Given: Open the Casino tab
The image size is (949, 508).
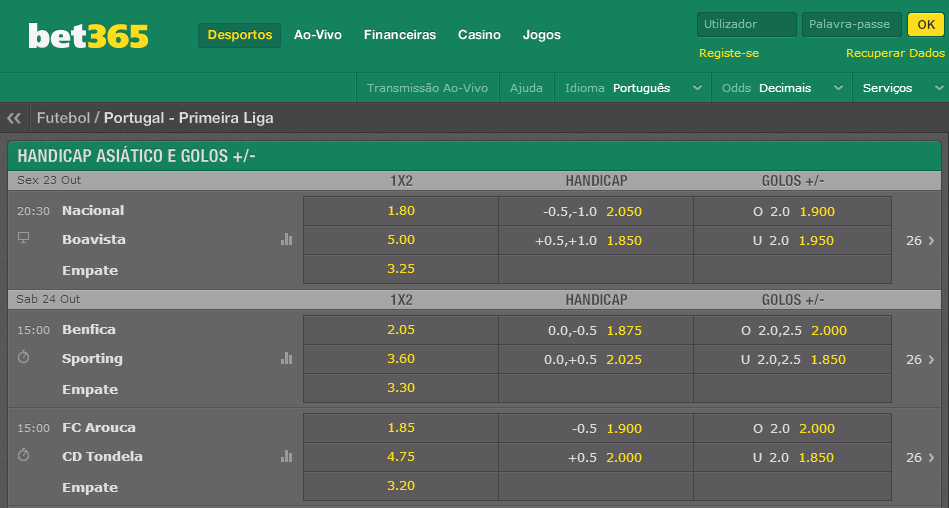Looking at the screenshot, I should [479, 35].
